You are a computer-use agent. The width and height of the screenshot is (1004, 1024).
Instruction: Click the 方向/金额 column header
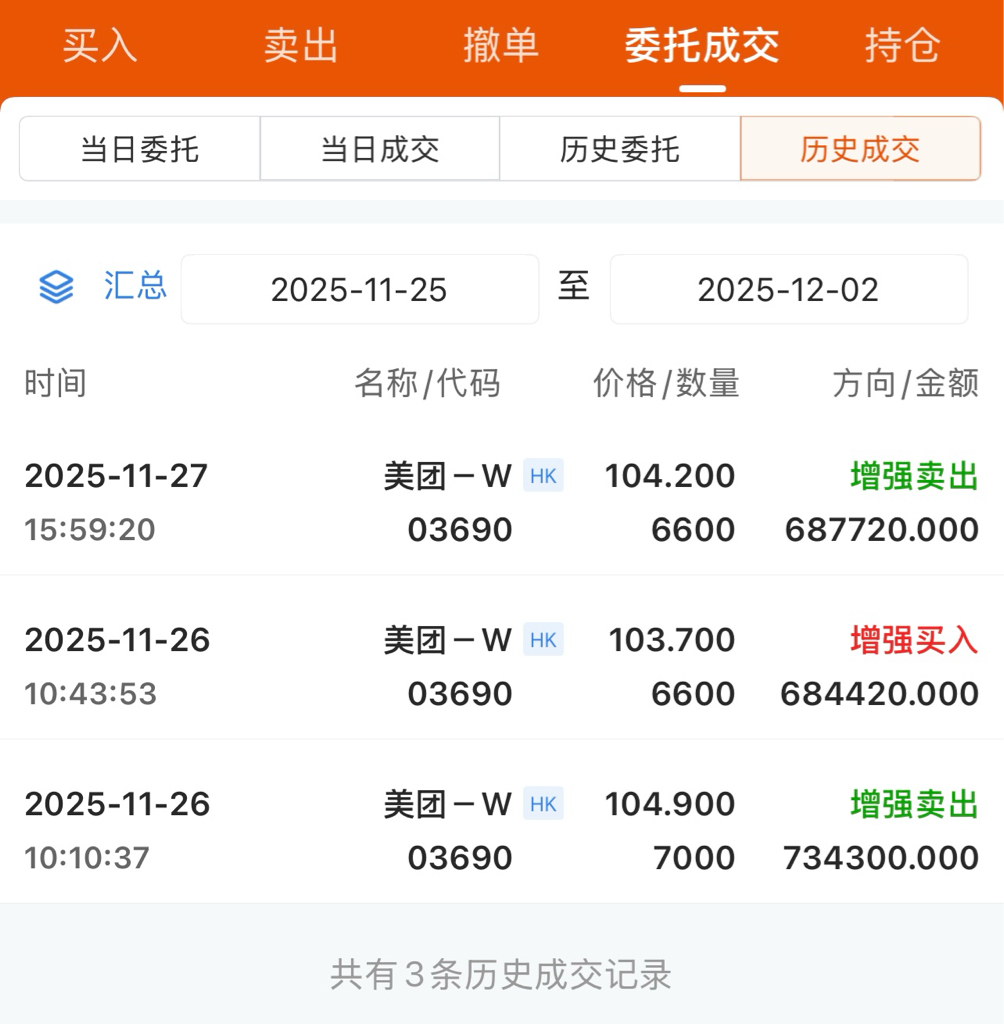coord(906,383)
